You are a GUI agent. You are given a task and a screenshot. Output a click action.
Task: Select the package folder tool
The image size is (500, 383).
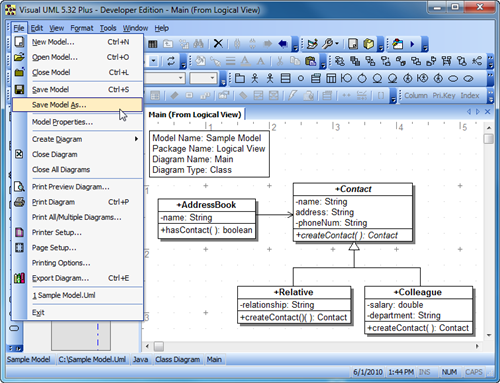pyautogui.click(x=240, y=78)
